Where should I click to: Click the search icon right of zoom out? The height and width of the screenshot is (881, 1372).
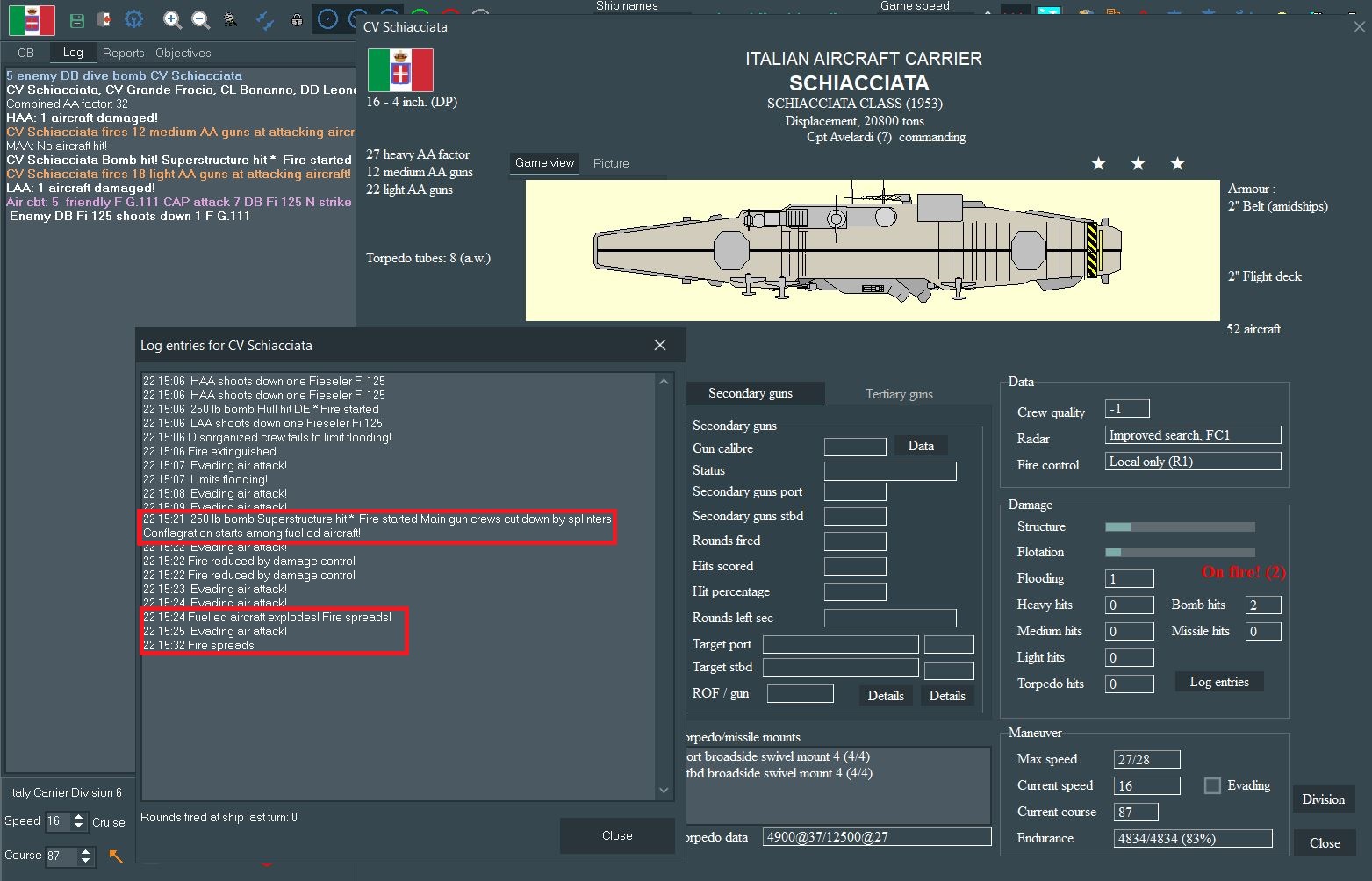[x=230, y=19]
